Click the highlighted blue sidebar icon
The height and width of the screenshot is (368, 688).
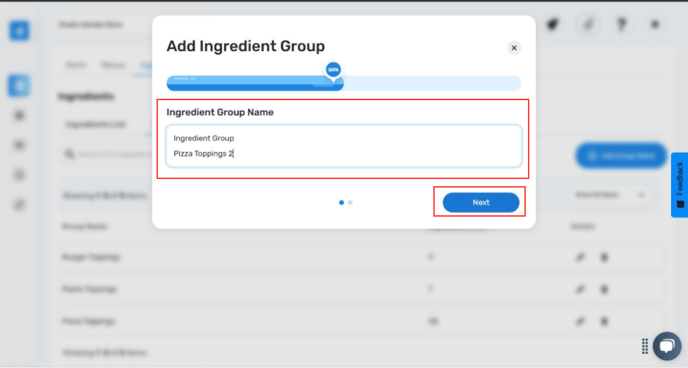coord(19,86)
